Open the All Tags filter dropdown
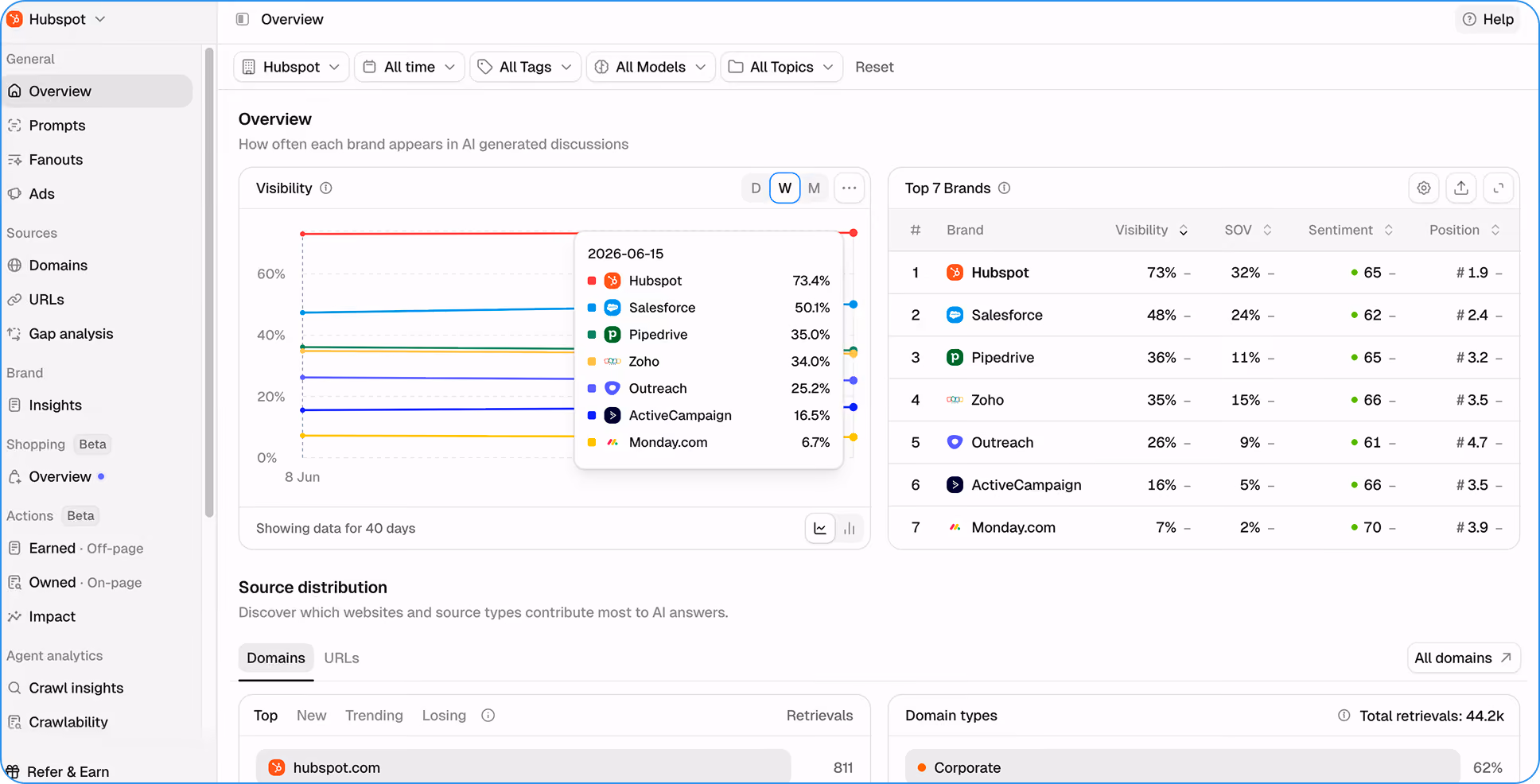 click(525, 67)
